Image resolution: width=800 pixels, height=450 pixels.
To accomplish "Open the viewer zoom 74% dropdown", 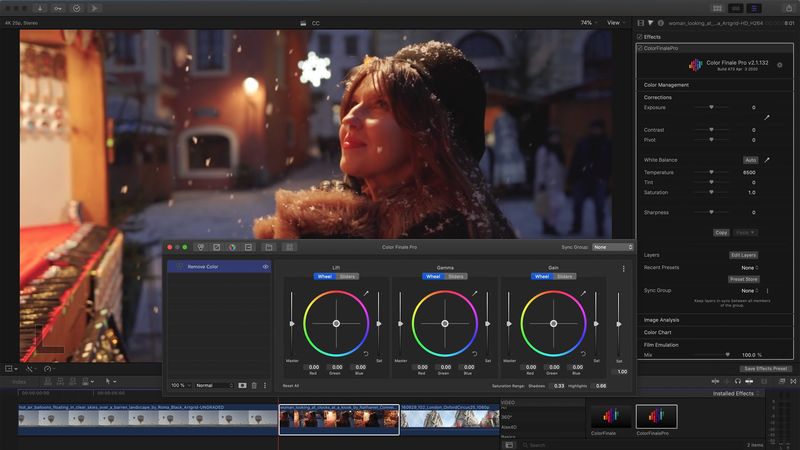I will coord(585,21).
